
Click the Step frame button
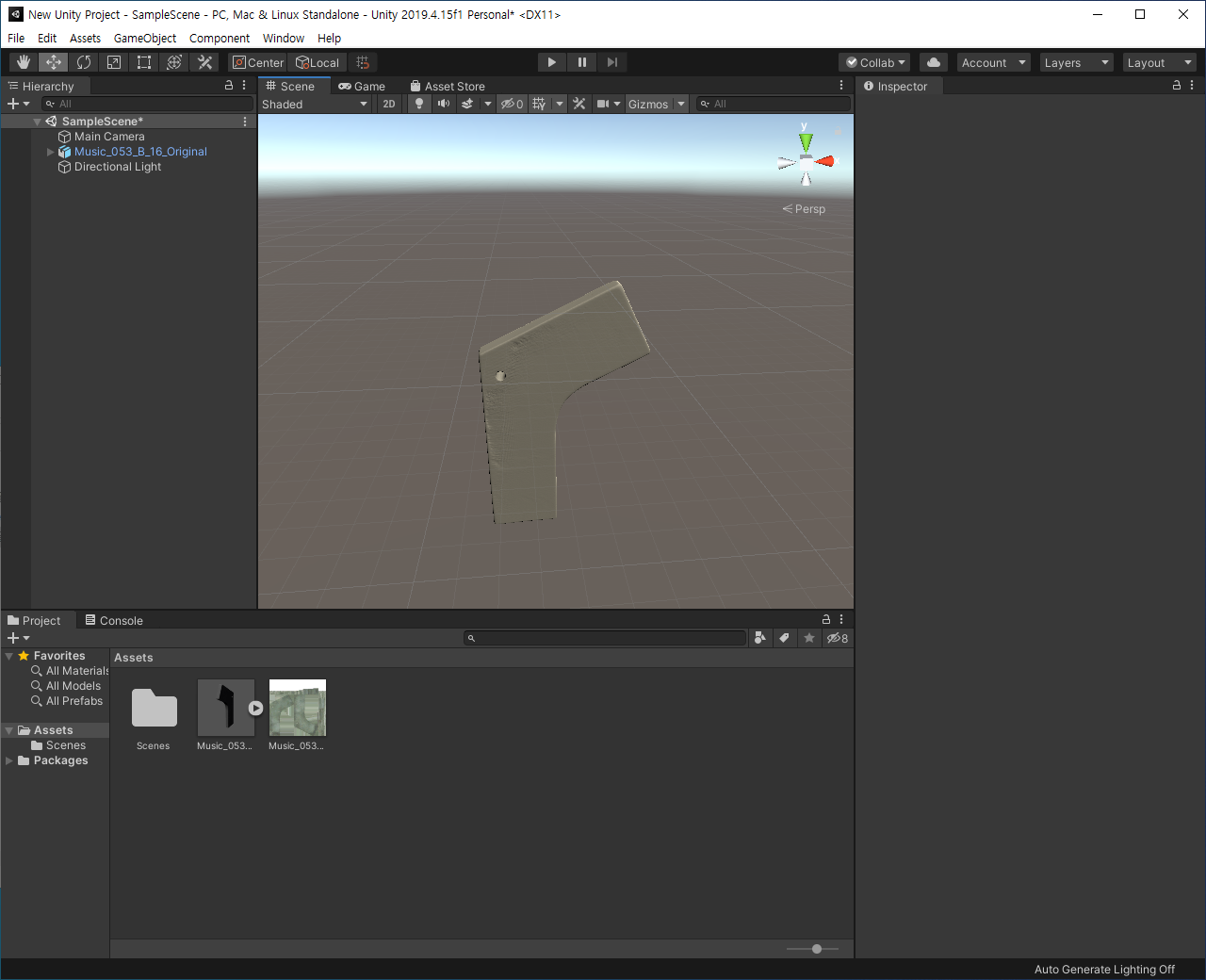612,62
